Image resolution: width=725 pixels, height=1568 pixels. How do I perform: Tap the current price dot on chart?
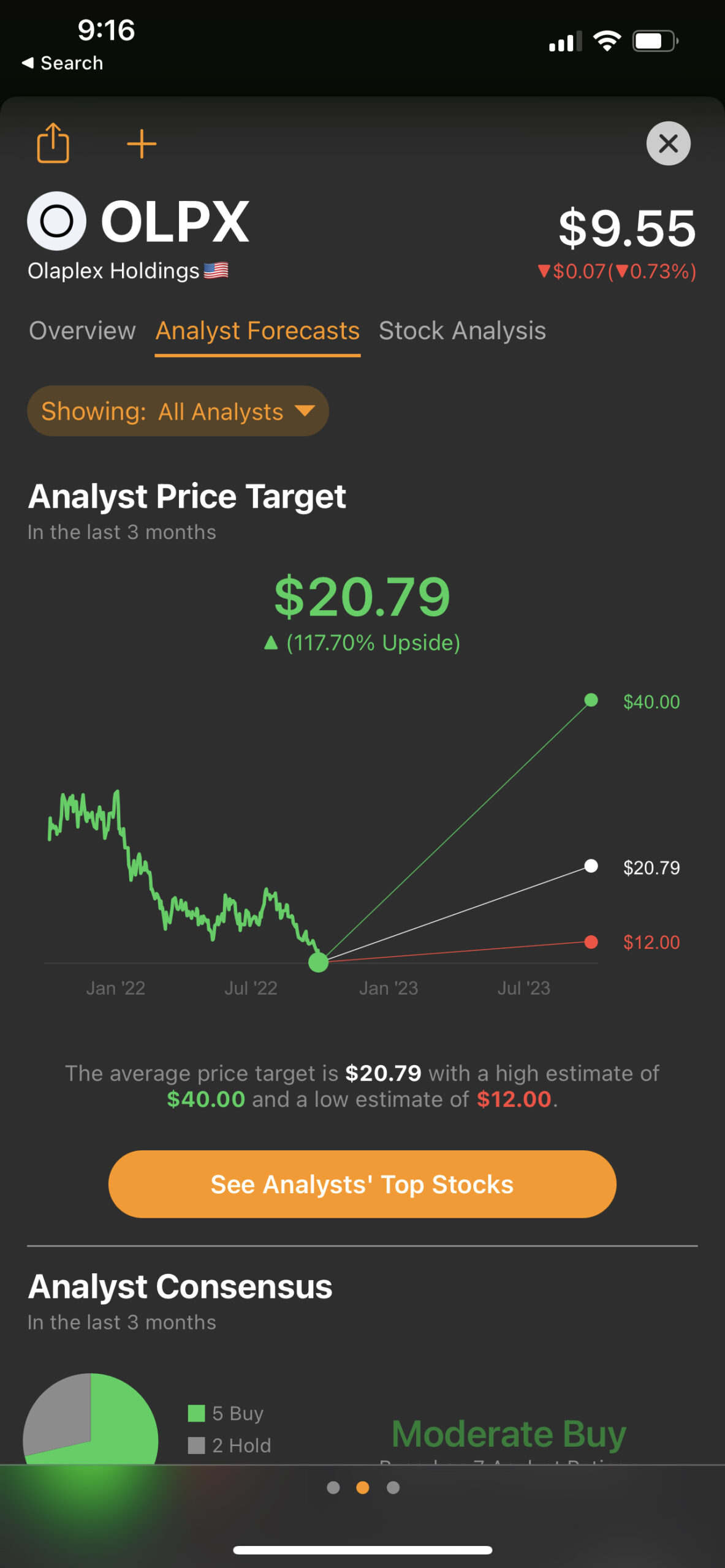click(318, 962)
